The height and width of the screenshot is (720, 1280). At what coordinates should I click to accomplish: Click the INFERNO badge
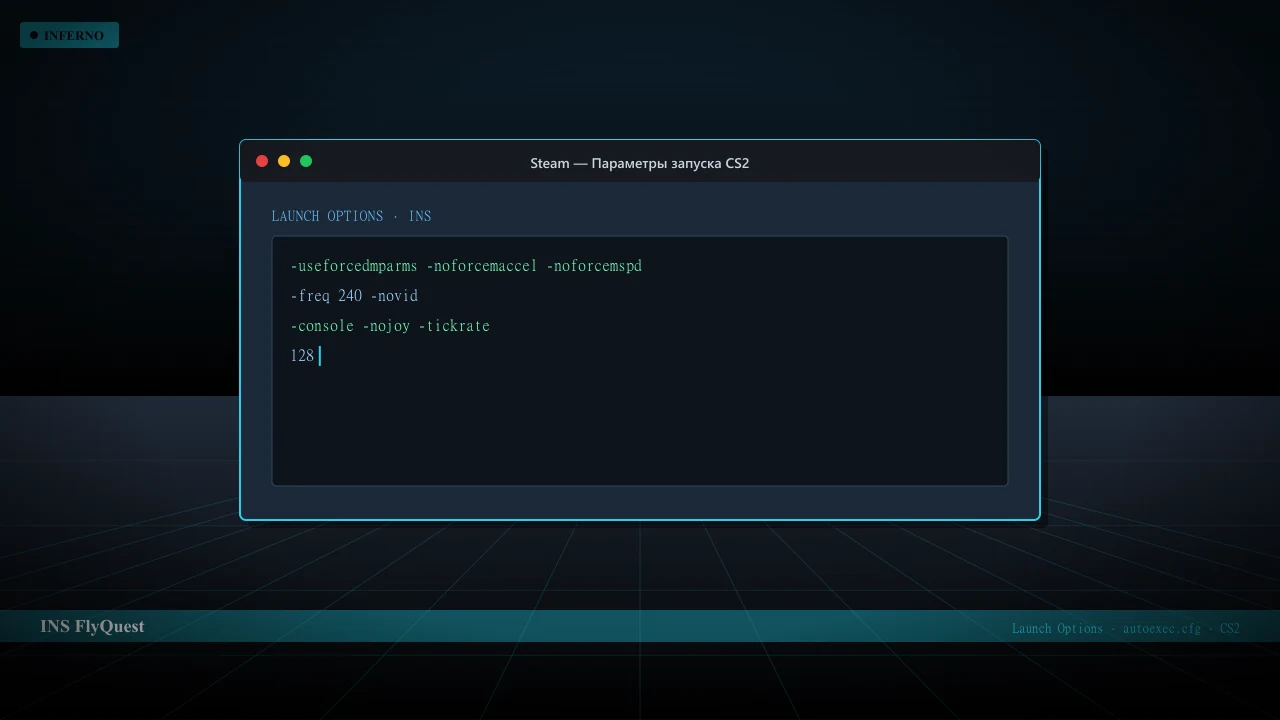[69, 35]
